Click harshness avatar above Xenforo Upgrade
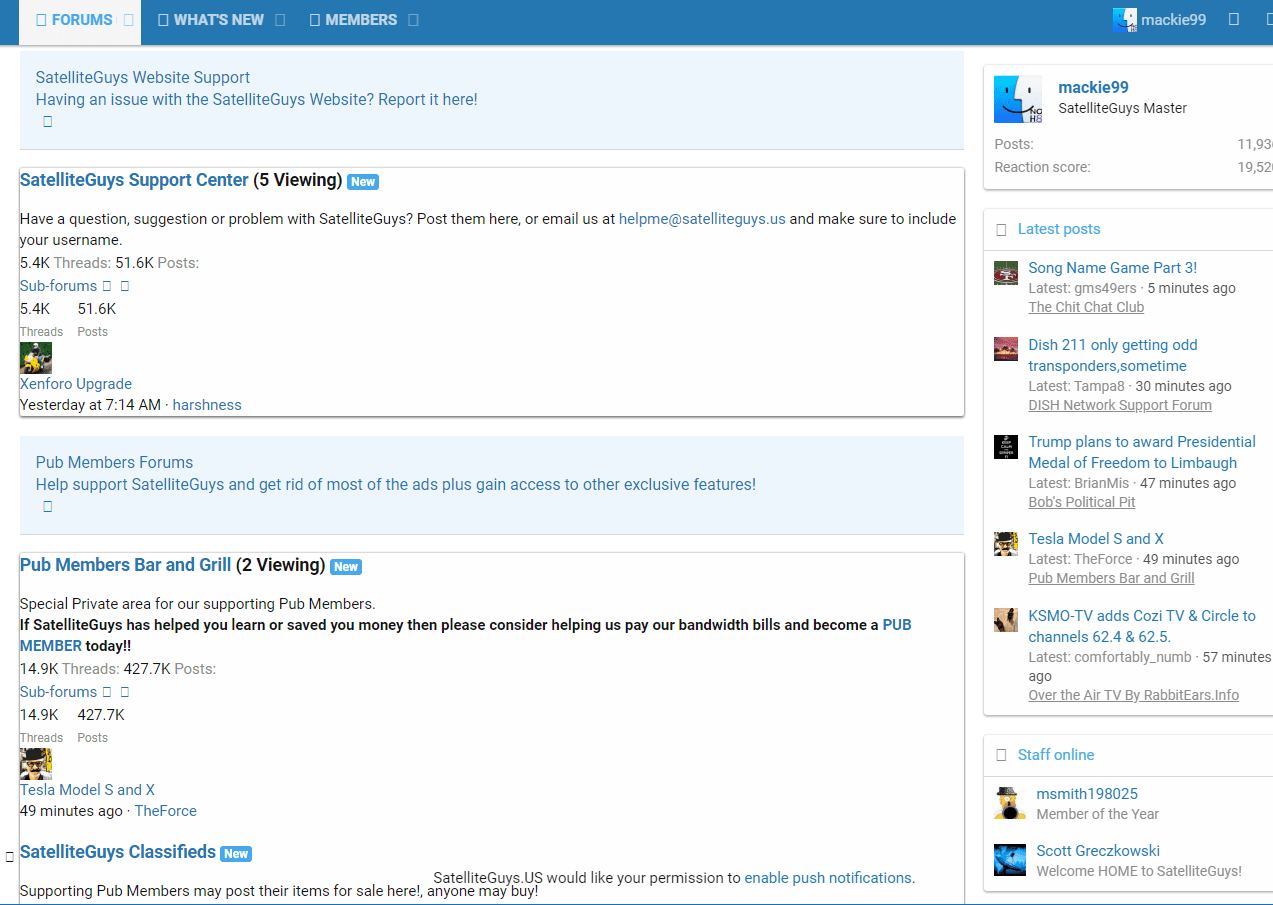 (x=36, y=358)
